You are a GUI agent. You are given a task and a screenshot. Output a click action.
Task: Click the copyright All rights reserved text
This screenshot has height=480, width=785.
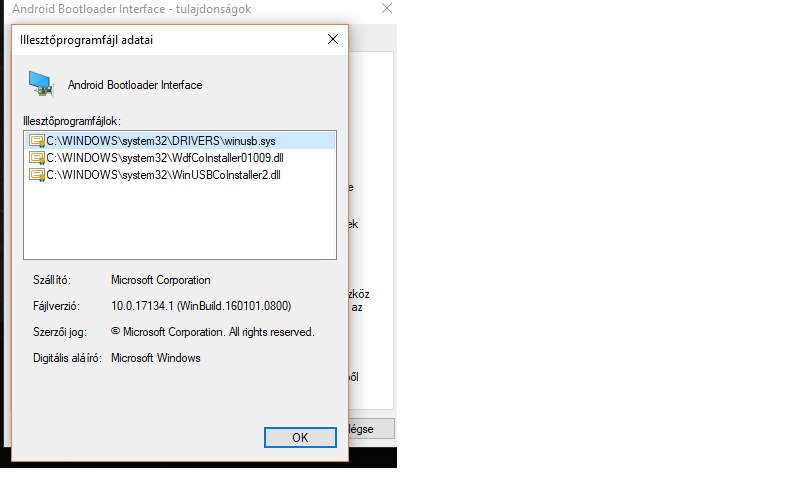coord(213,332)
